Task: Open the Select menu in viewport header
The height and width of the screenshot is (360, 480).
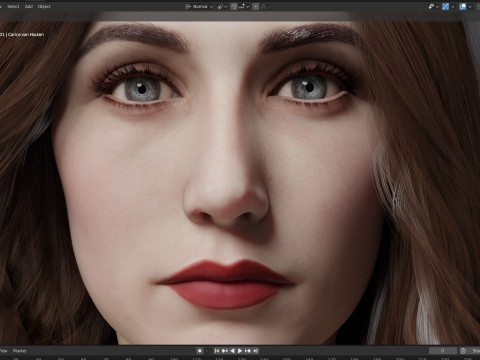Action: 13,6
